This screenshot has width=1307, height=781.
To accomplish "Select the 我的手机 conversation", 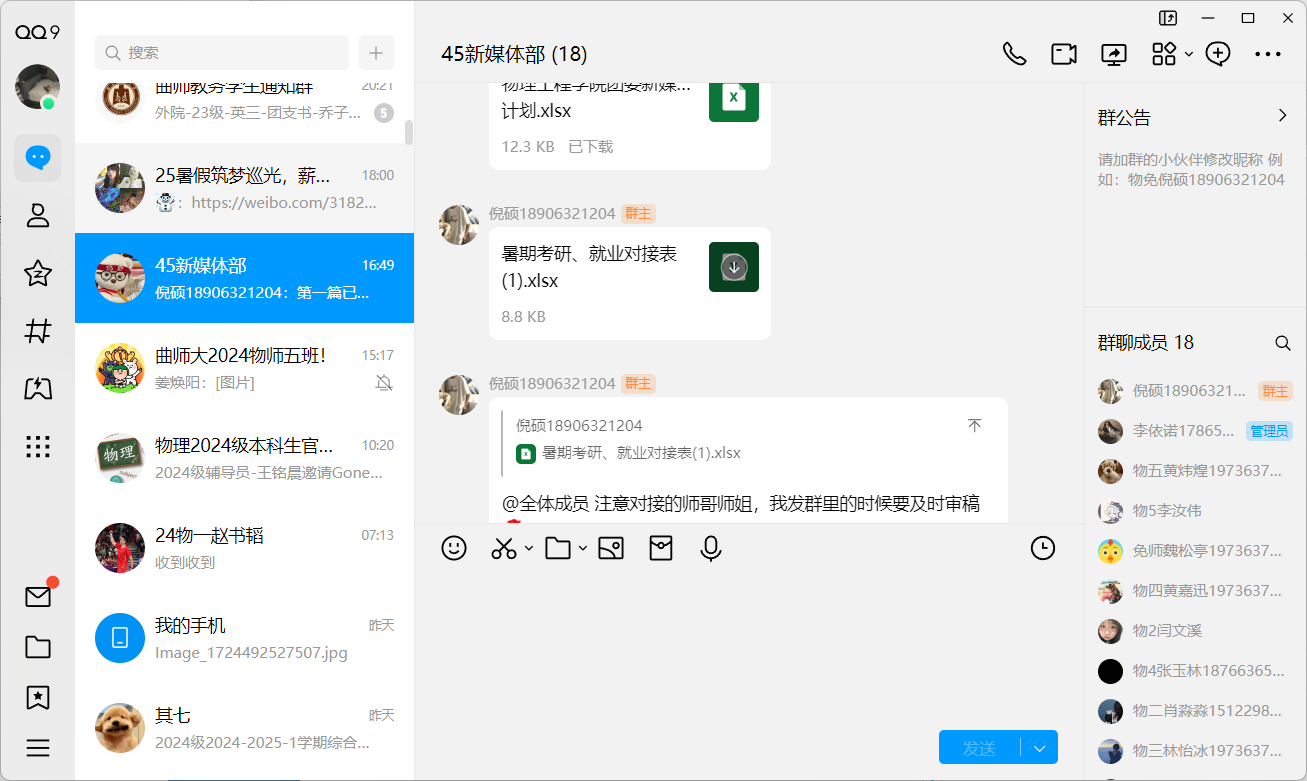I will [244, 638].
